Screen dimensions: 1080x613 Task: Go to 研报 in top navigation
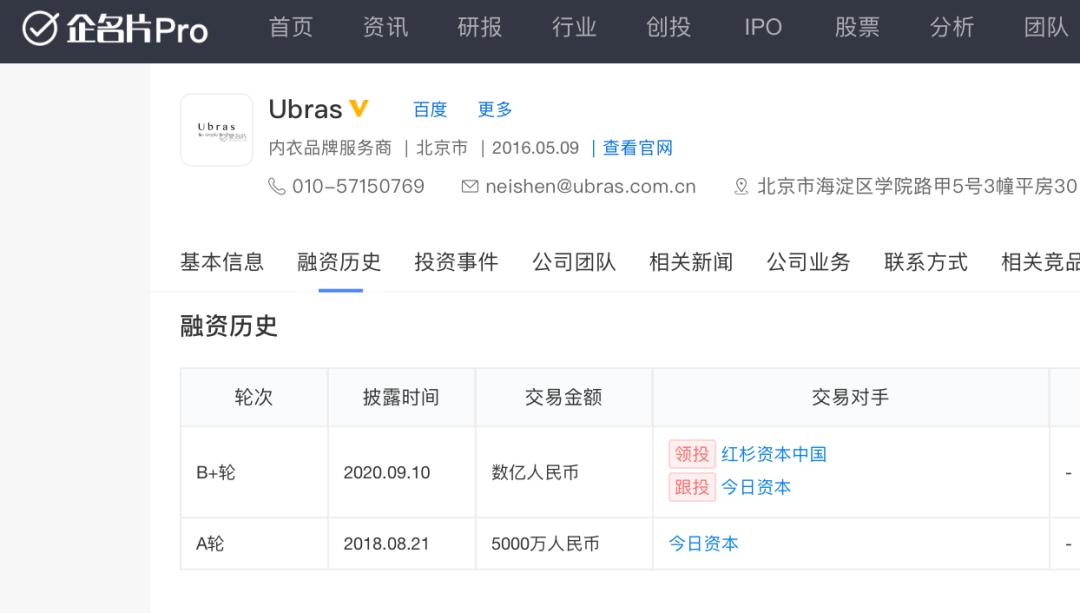click(x=479, y=28)
